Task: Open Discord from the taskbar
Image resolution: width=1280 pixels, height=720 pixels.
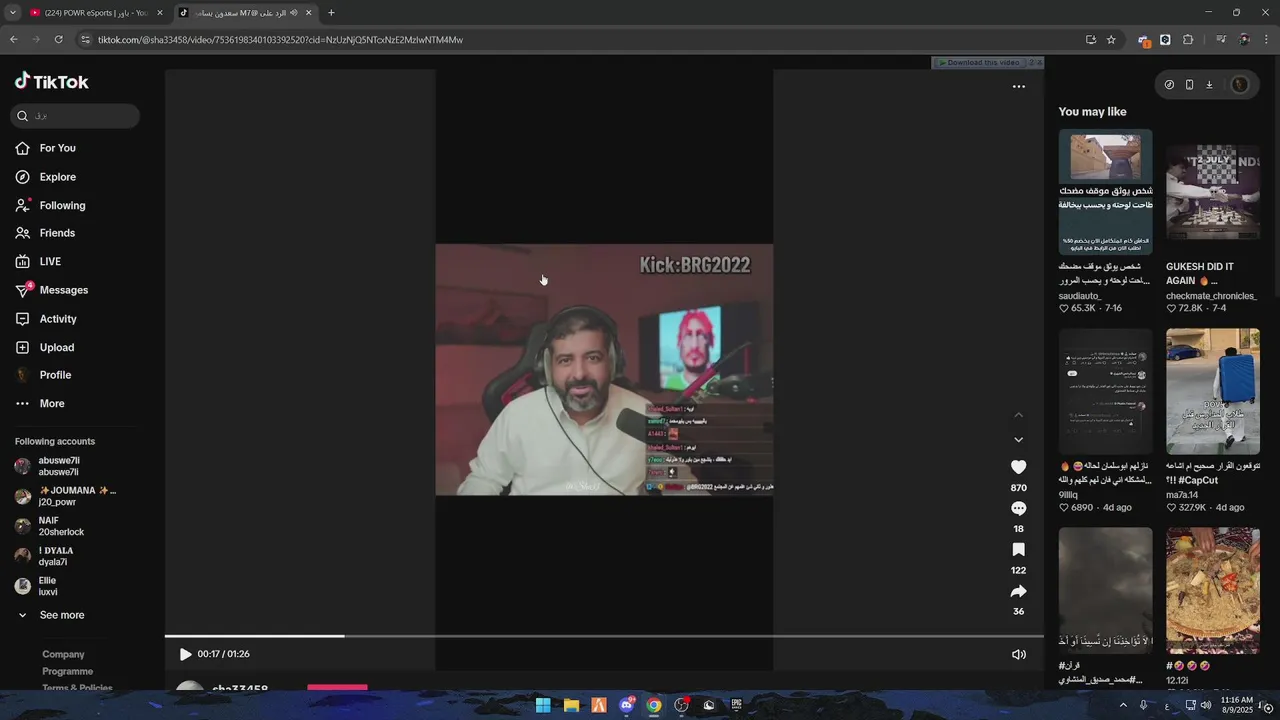Action: (x=627, y=705)
